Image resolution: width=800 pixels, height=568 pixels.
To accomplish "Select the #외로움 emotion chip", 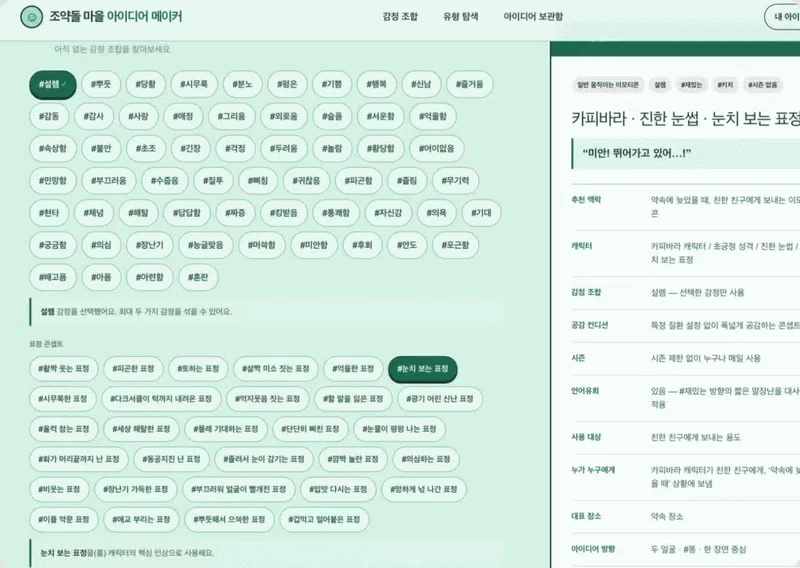I will click(x=284, y=116).
